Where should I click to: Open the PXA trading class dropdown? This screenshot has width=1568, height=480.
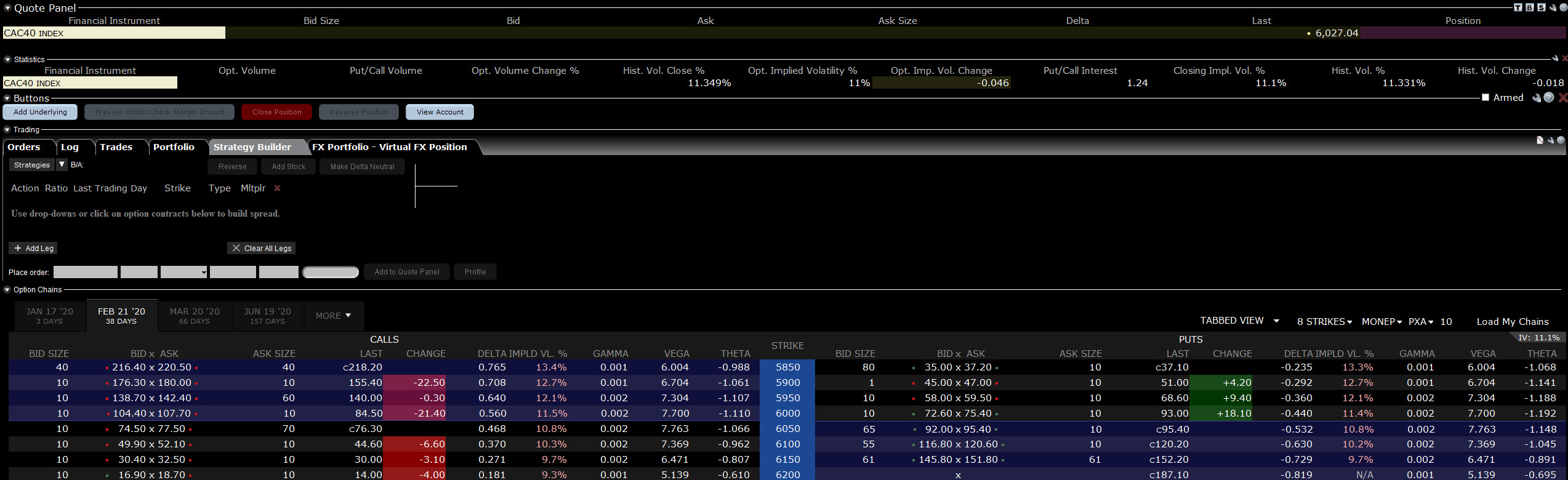coord(1421,322)
